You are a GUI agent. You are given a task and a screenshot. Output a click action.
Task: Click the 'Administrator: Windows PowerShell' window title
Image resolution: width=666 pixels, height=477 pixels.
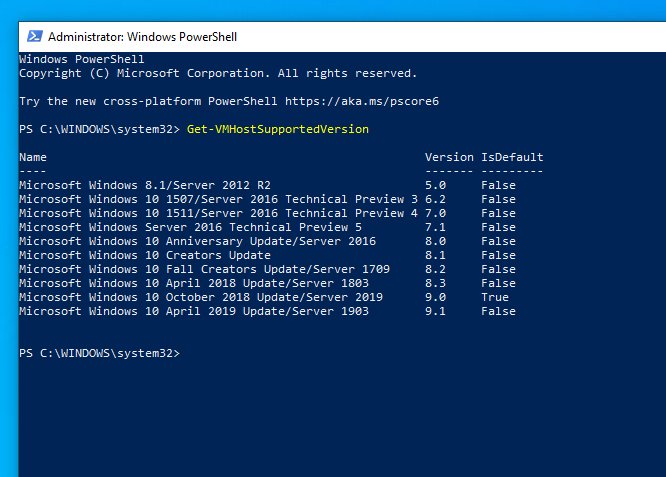pos(142,37)
